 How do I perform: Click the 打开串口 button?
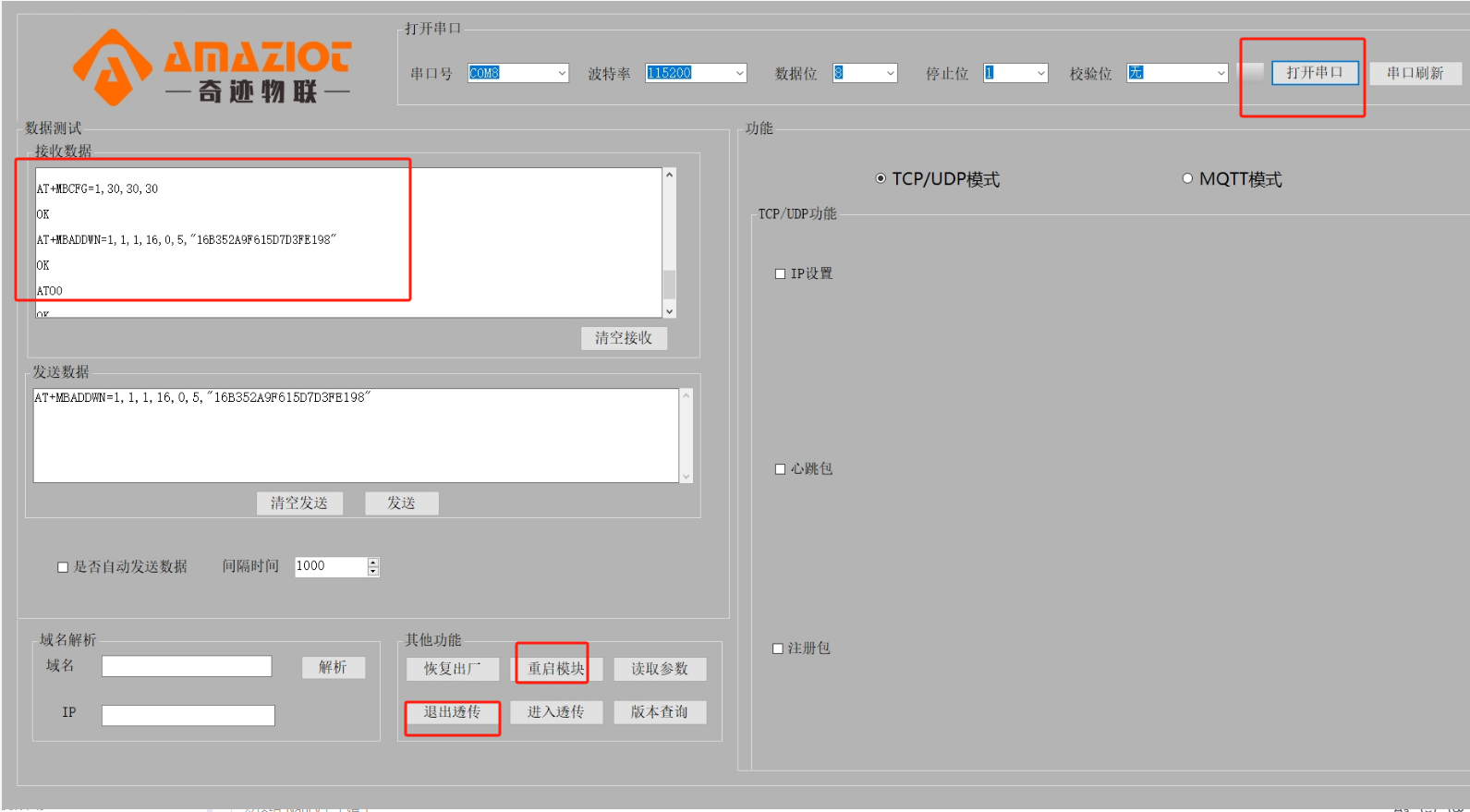(1315, 73)
